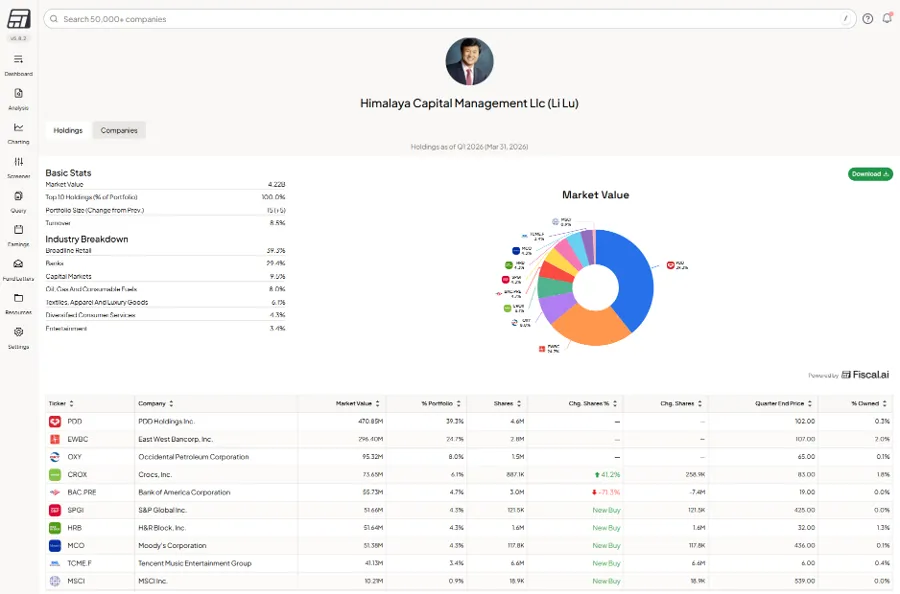This screenshot has height=594, width=900.
Task: Open the Screener tool in sidebar
Action: (x=18, y=167)
